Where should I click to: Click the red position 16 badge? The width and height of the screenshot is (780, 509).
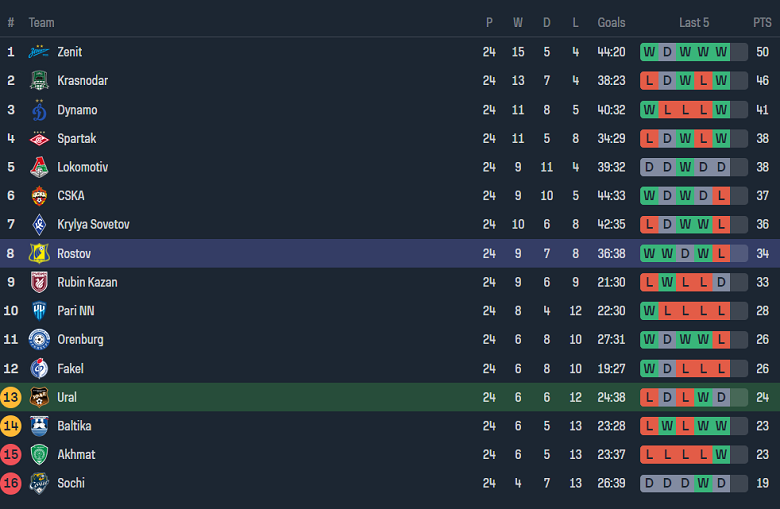11,483
